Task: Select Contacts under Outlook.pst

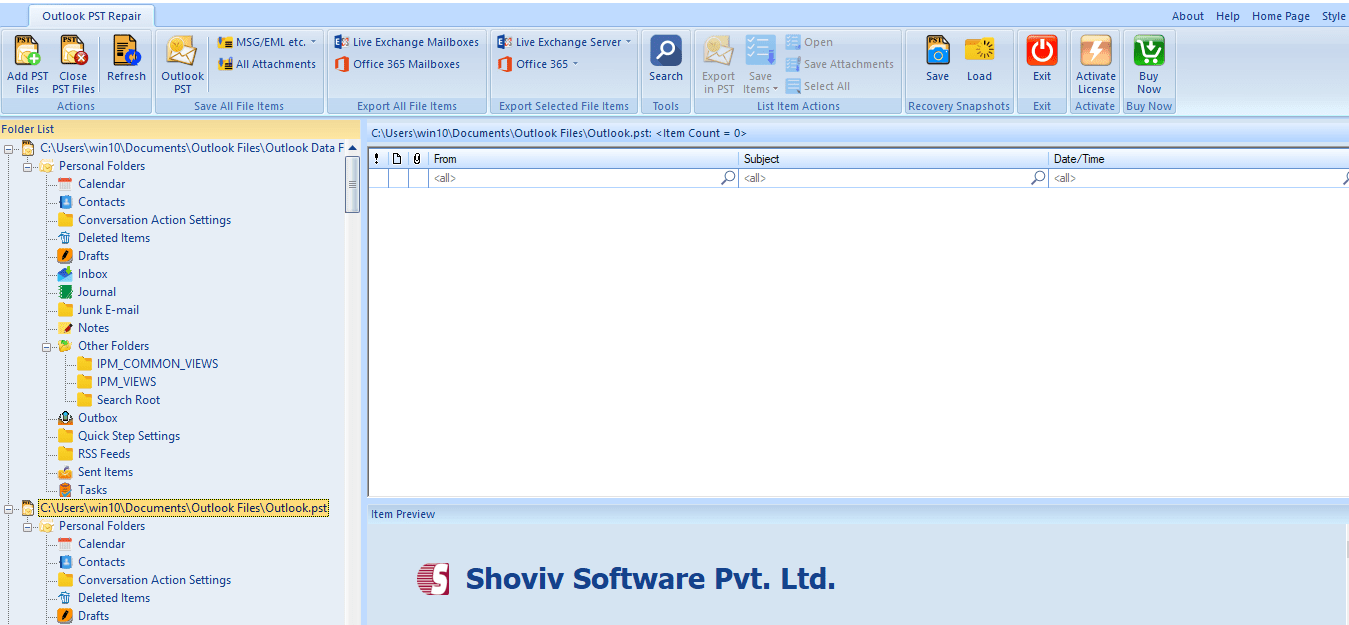Action: tap(101, 562)
